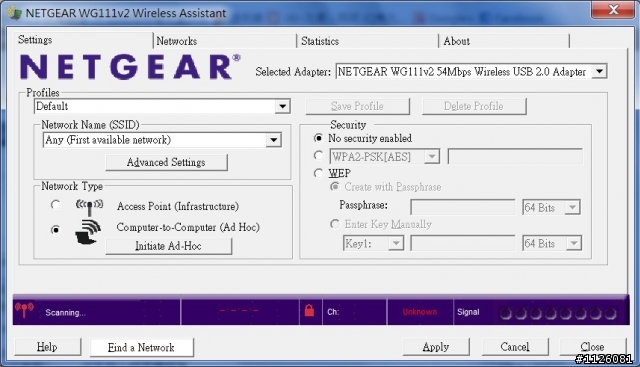Click the WPA2-PSK password input field
This screenshot has width=640, height=367.
tap(515, 156)
